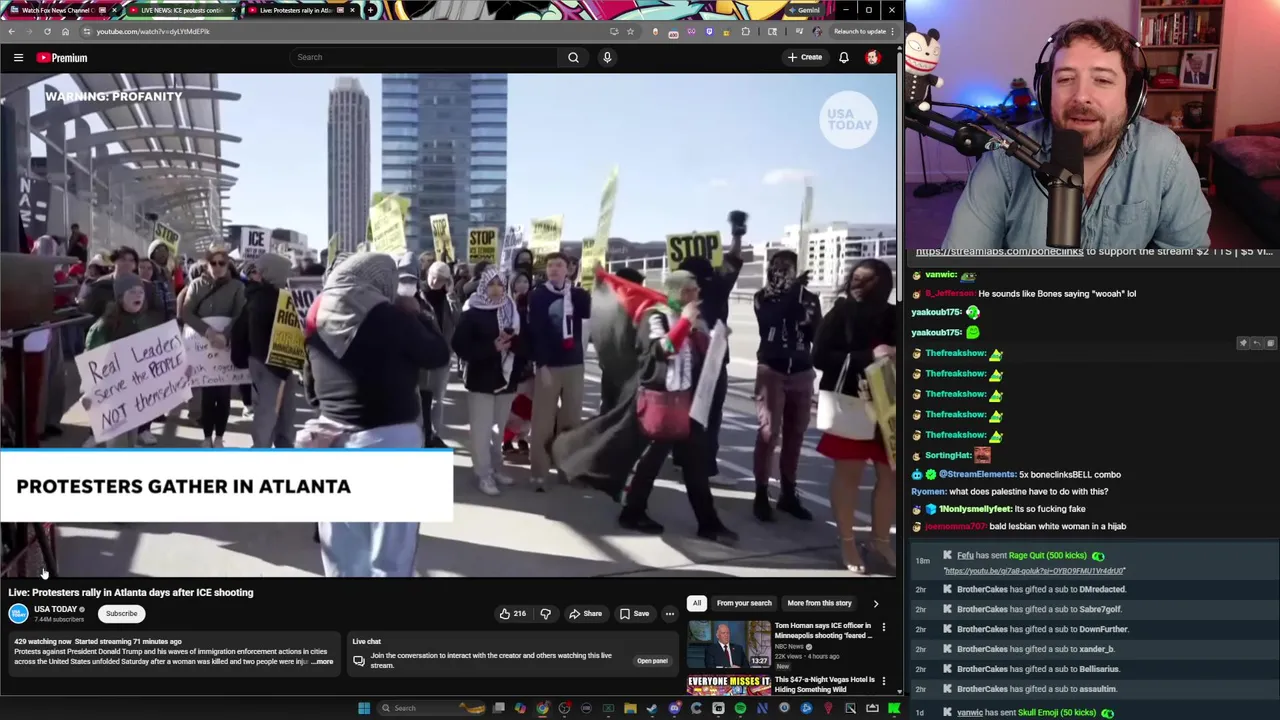Viewport: 1280px width, 720px height.
Task: Click the search magnifier button
Action: [x=573, y=58]
